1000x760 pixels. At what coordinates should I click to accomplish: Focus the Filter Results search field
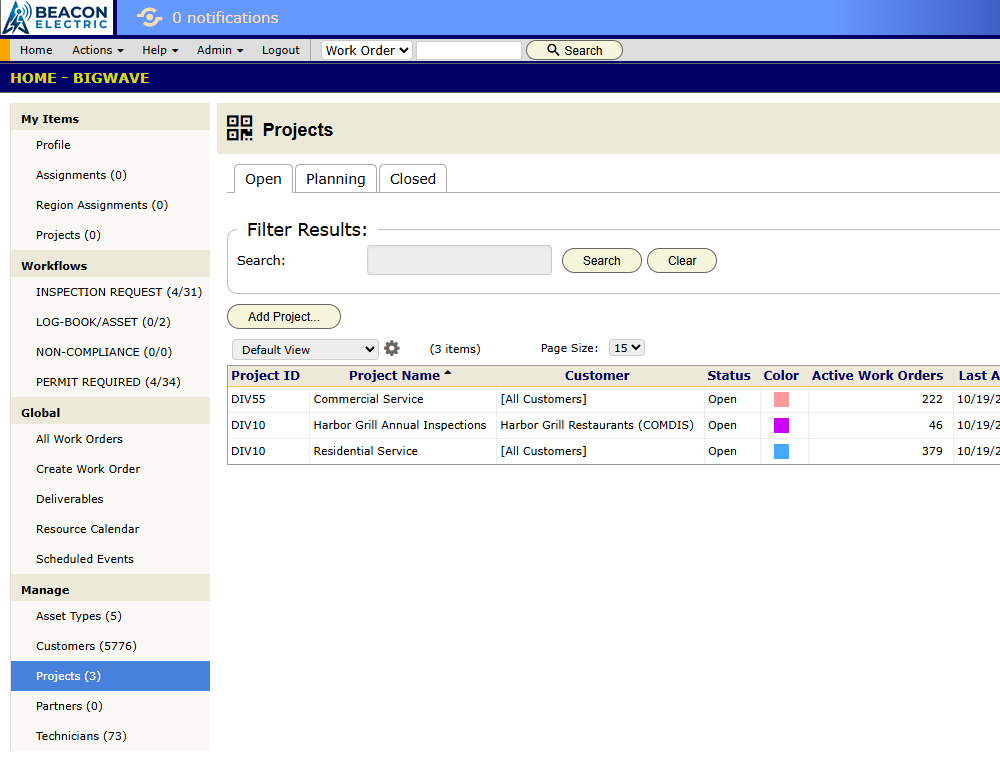coord(459,260)
